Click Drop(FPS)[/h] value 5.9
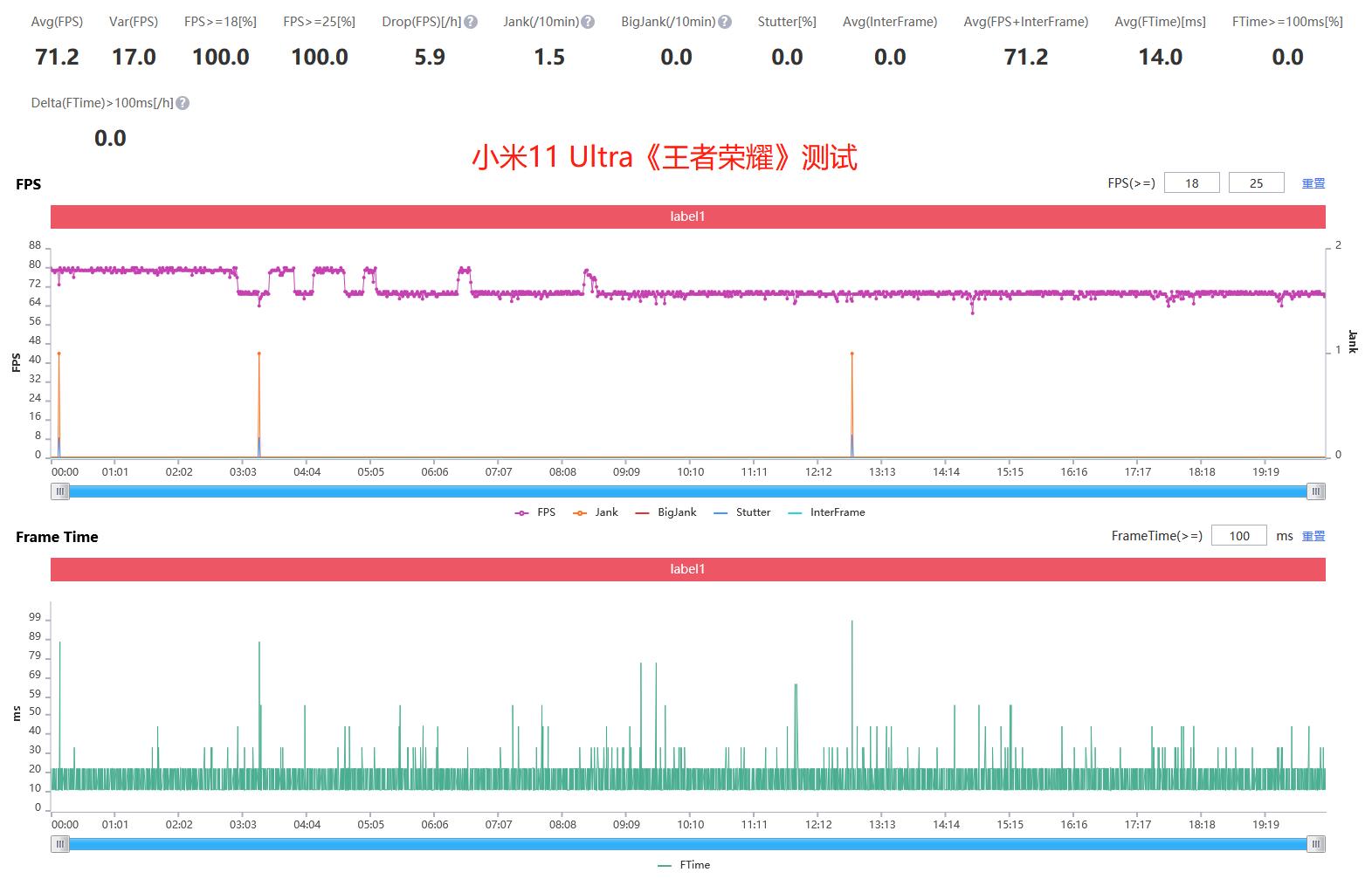The image size is (1372, 879). [x=430, y=58]
